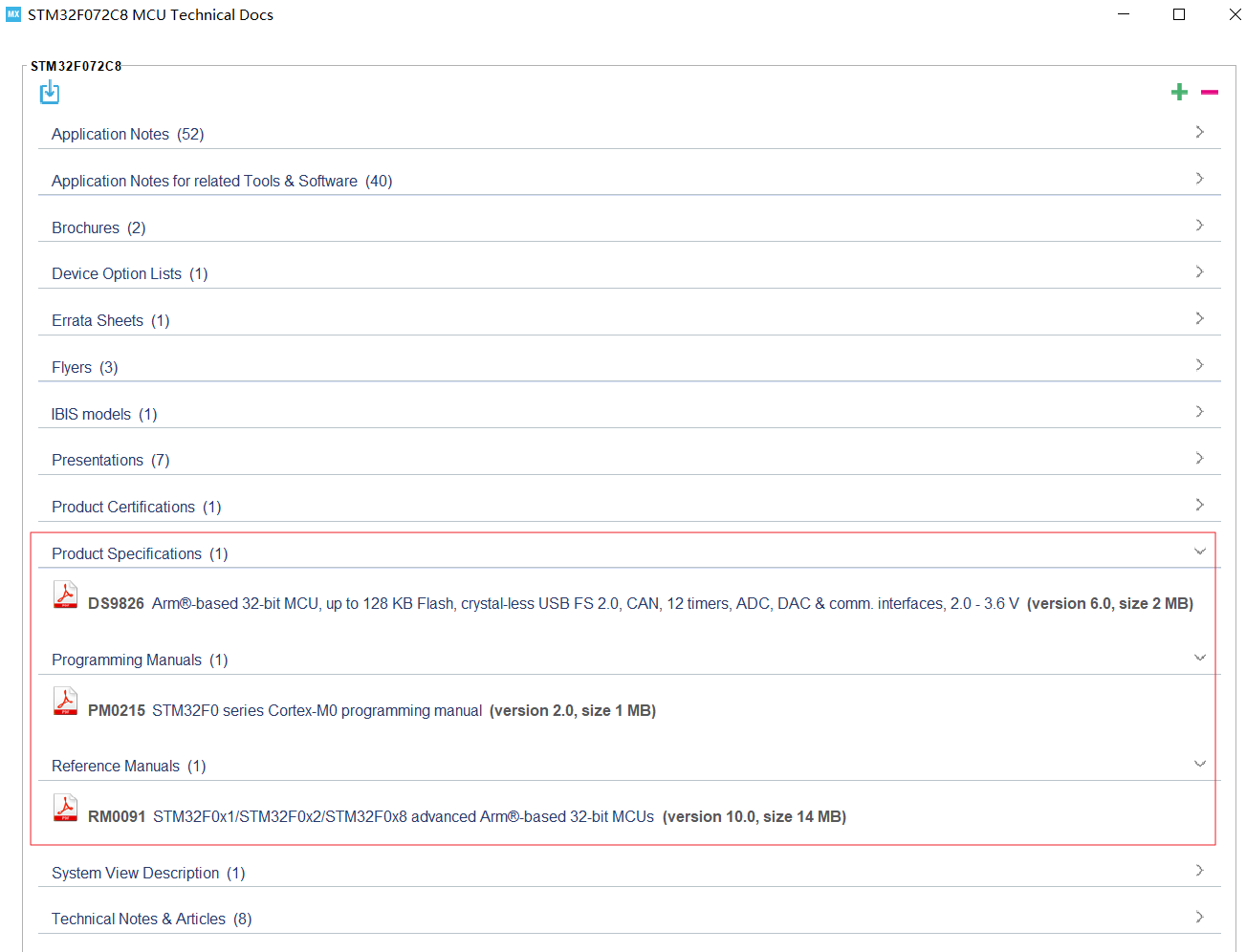The height and width of the screenshot is (952, 1246).
Task: Select Application Notes for related Tools & Software
Action: point(222,182)
